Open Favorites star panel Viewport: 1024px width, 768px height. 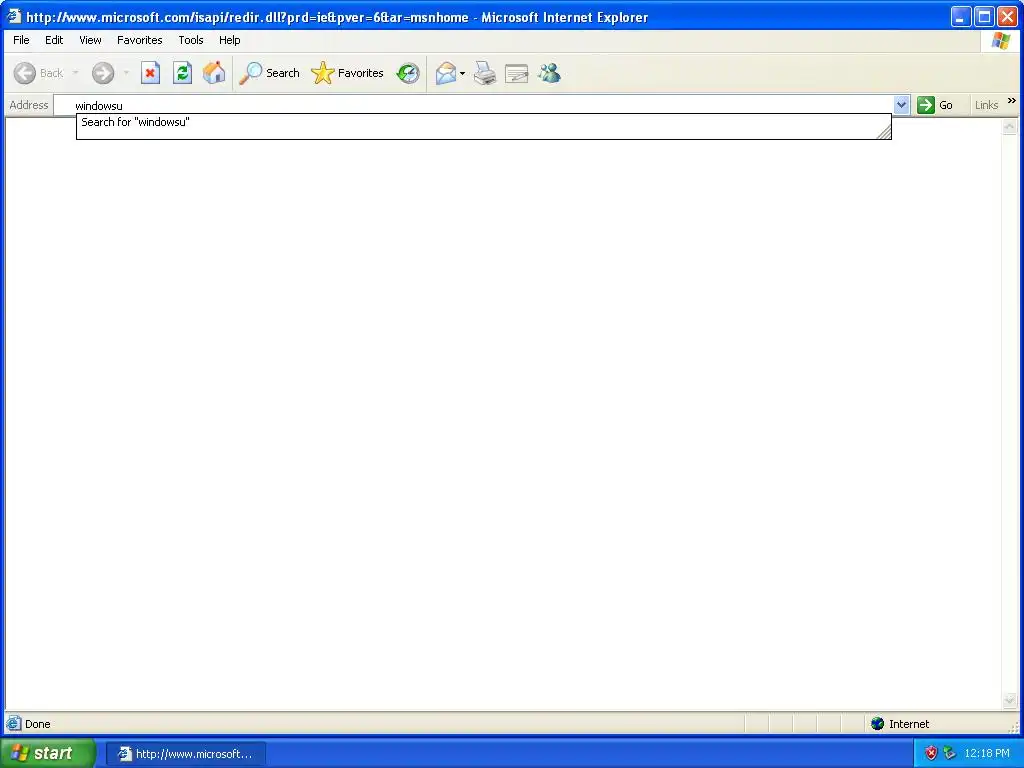pos(347,73)
